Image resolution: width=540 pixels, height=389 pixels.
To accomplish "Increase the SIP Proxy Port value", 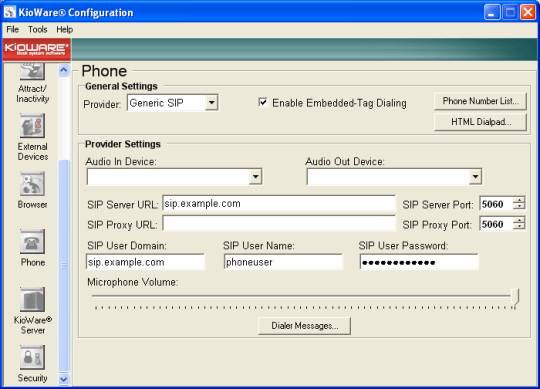I will pyautogui.click(x=519, y=220).
